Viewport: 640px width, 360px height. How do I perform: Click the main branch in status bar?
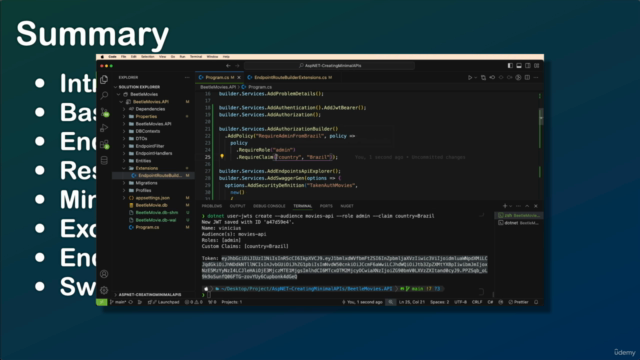coord(118,302)
